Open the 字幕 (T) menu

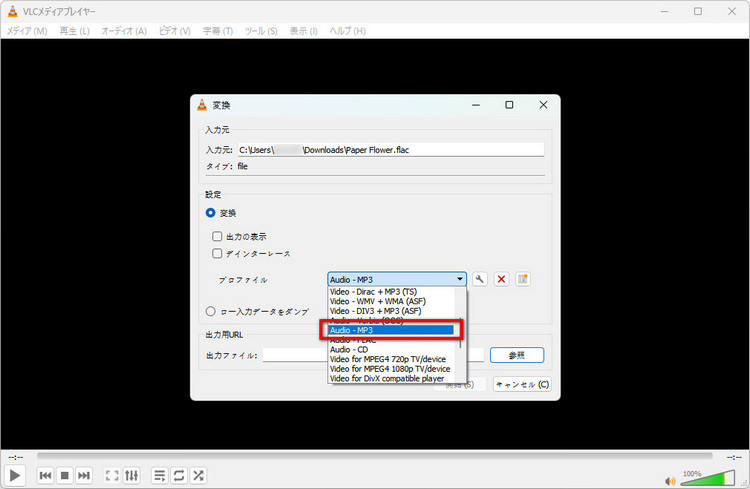(218, 31)
